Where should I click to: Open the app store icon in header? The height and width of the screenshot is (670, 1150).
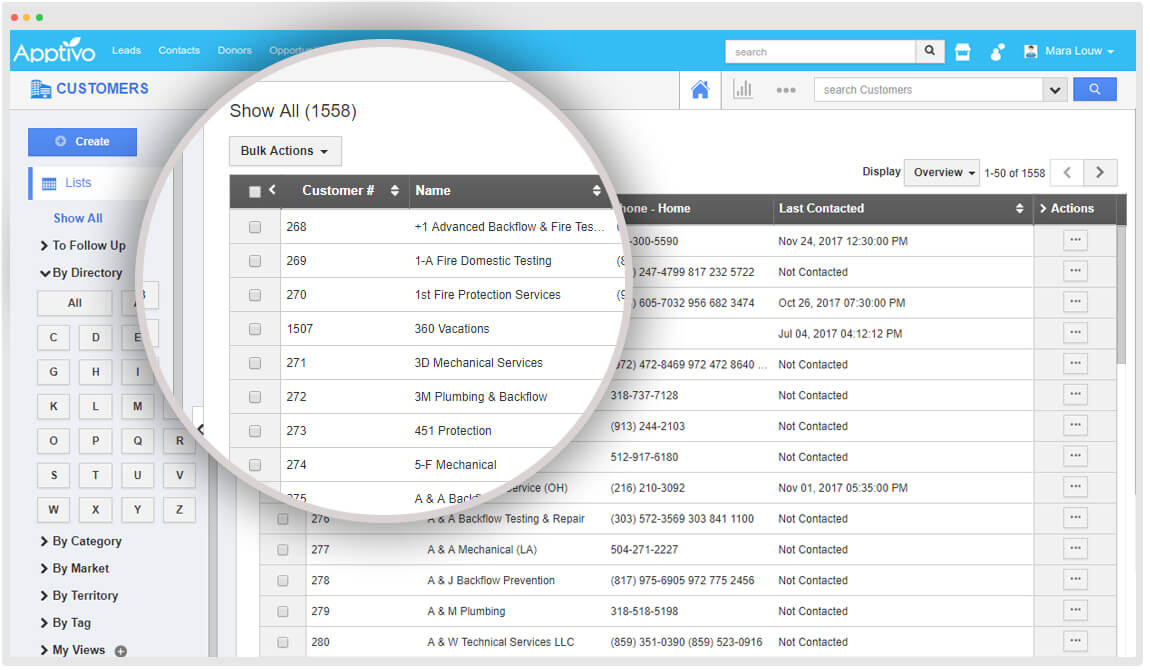tap(963, 52)
